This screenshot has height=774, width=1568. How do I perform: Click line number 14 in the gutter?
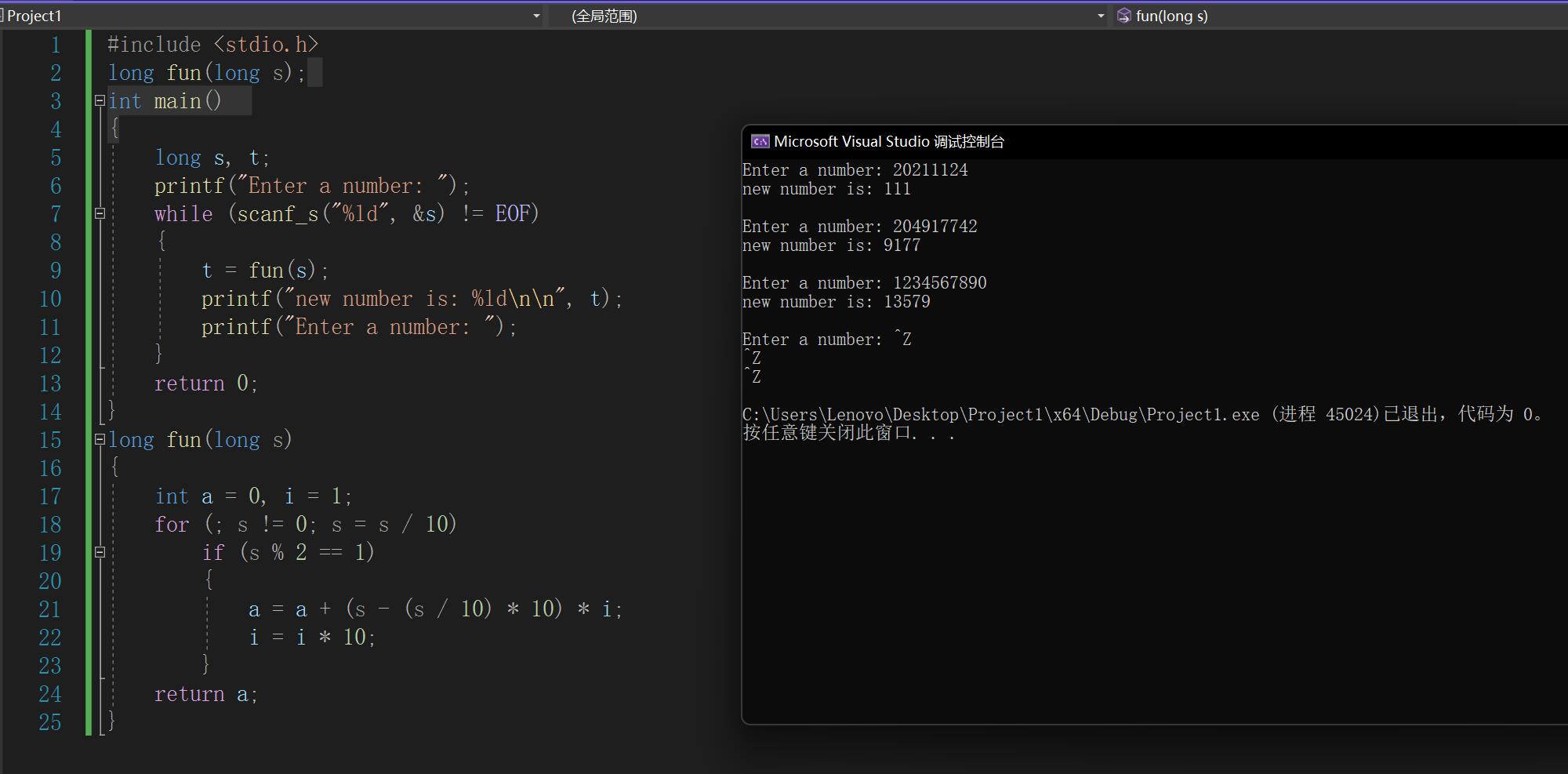point(50,412)
